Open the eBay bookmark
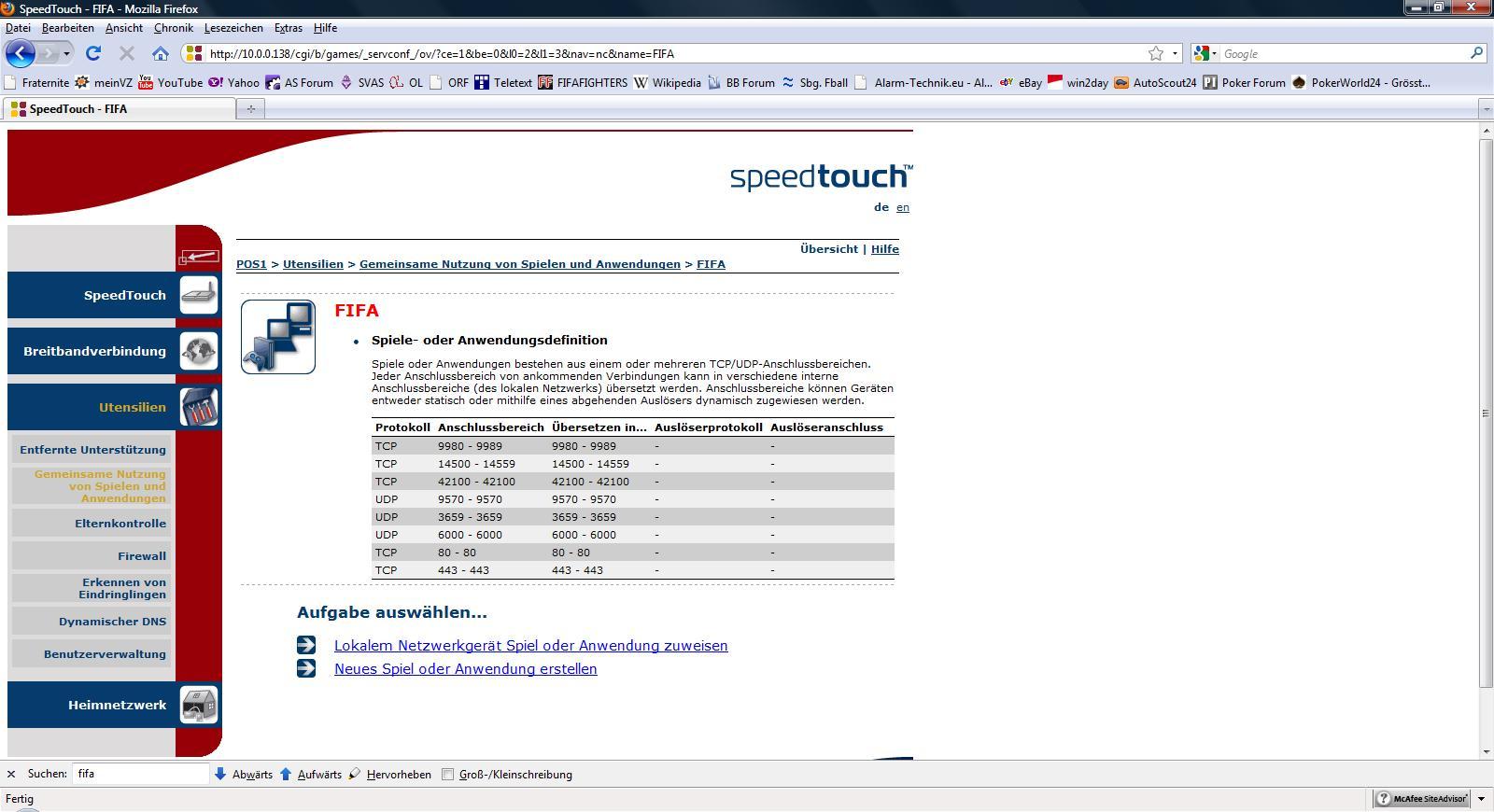This screenshot has width=1494, height=812. tap(1021, 82)
